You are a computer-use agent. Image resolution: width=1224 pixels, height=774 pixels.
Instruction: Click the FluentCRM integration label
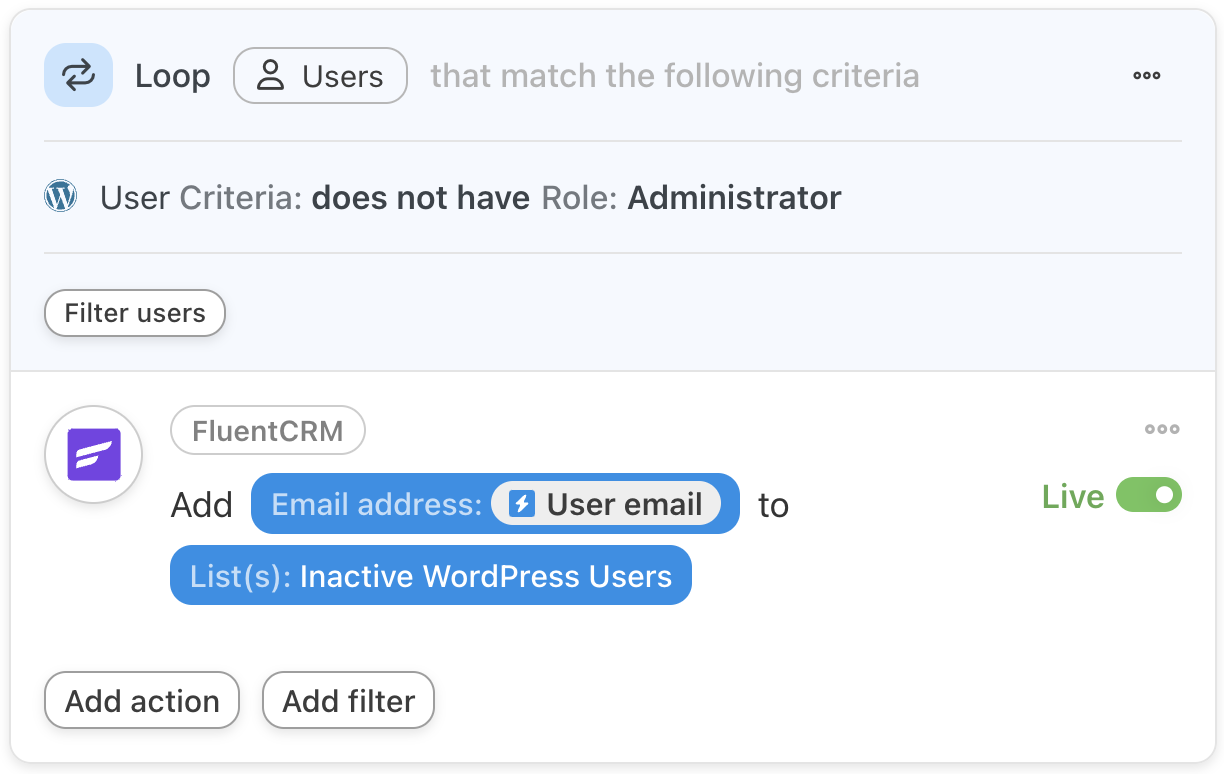(x=268, y=431)
